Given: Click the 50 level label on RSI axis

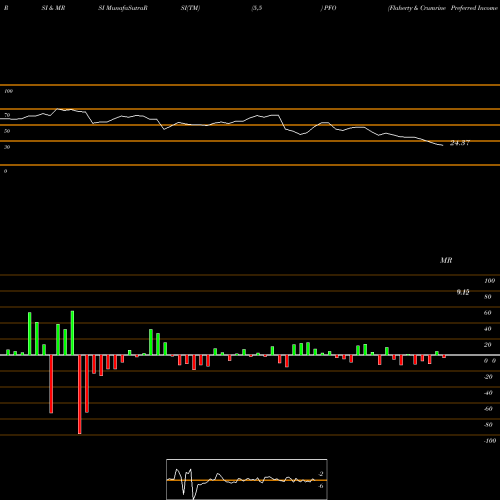Looking at the screenshot, I should [7, 131].
